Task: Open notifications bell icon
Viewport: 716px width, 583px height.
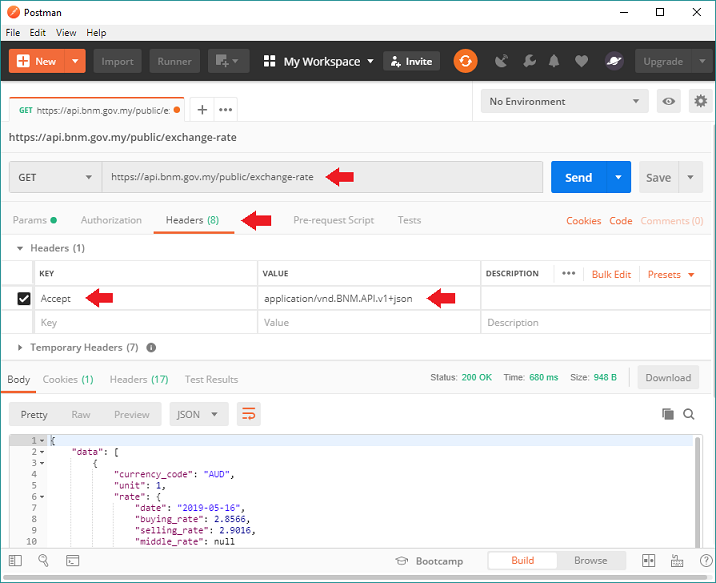Action: [x=554, y=61]
